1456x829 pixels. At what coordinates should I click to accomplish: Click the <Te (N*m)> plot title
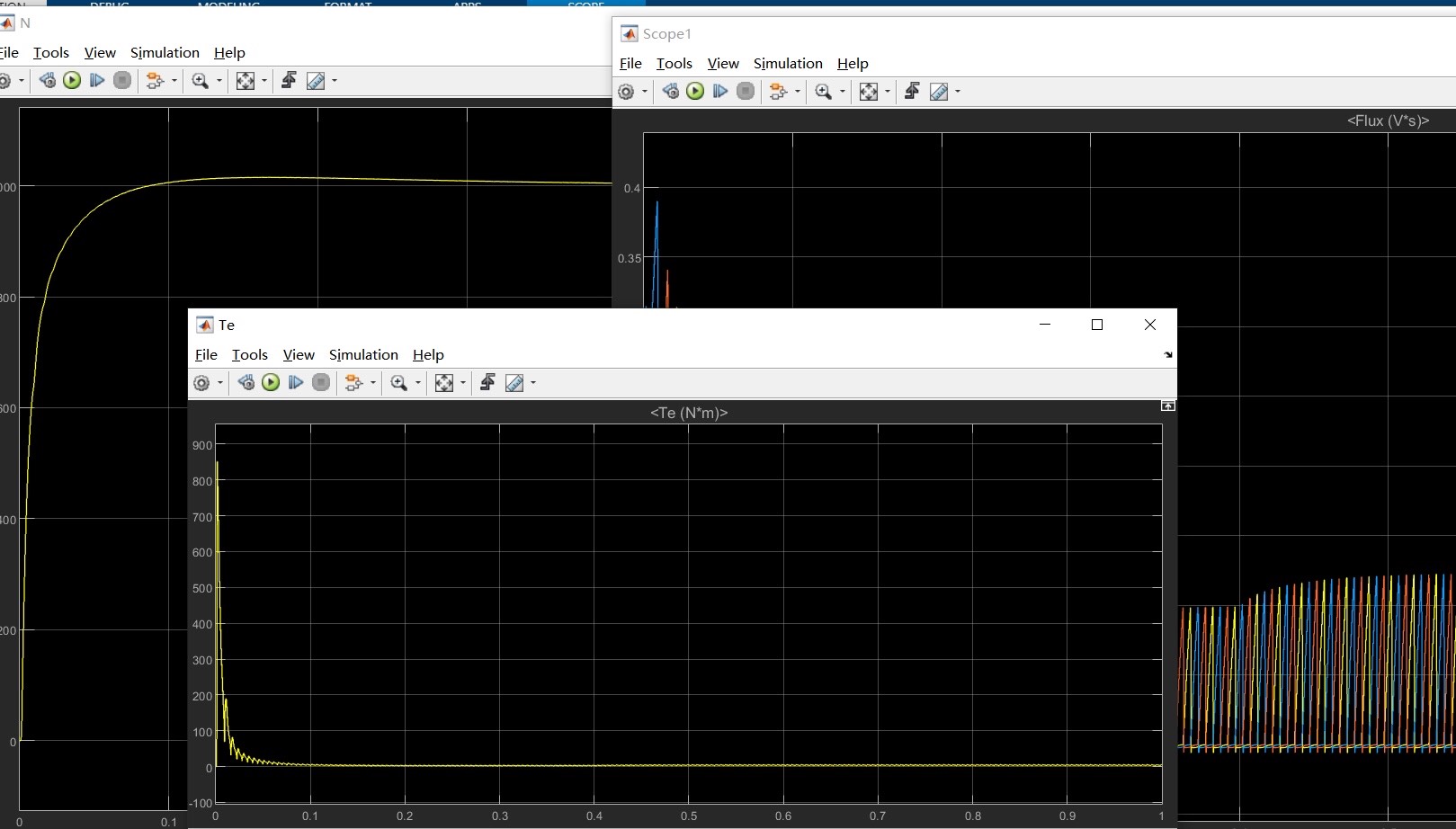[x=689, y=413]
